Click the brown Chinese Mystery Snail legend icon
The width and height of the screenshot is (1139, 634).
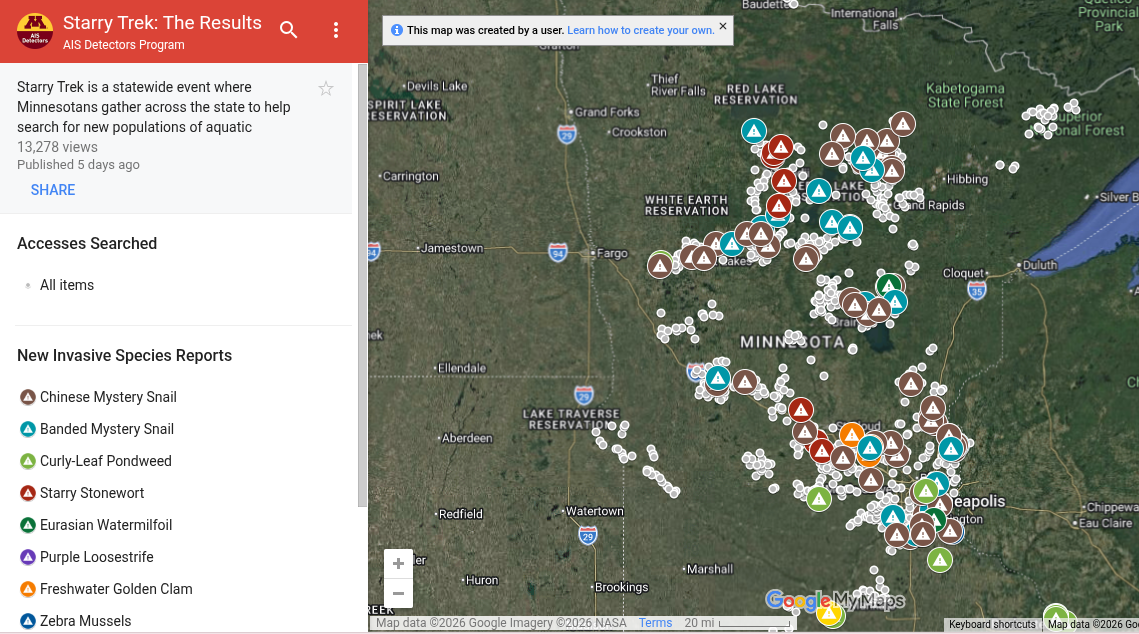coord(28,397)
